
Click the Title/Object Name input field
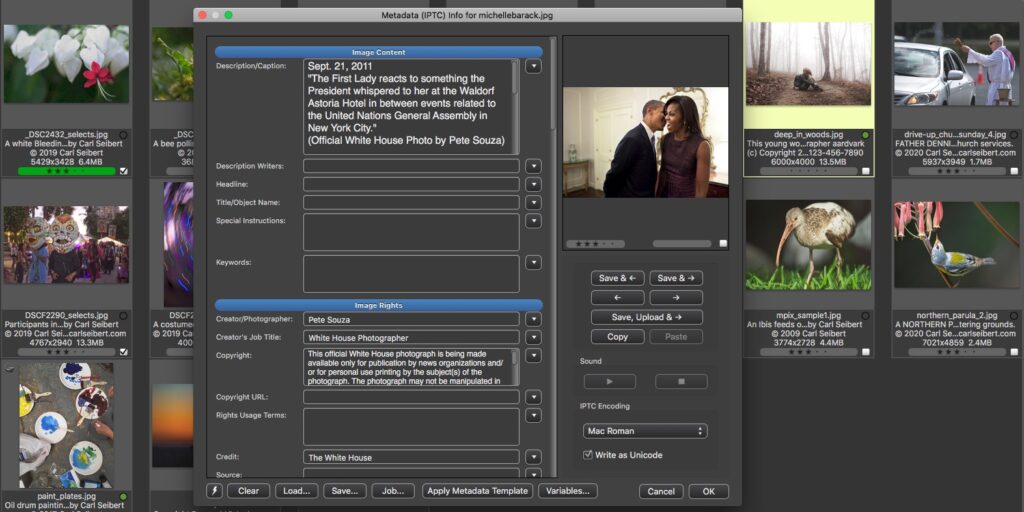click(411, 203)
